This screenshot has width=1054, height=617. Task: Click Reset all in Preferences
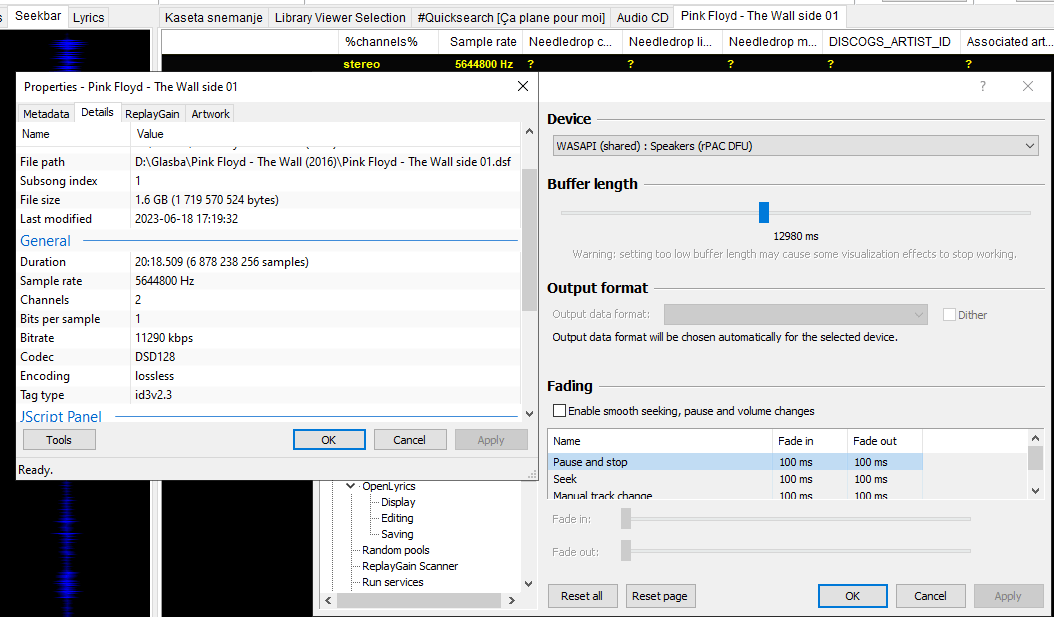pyautogui.click(x=581, y=595)
